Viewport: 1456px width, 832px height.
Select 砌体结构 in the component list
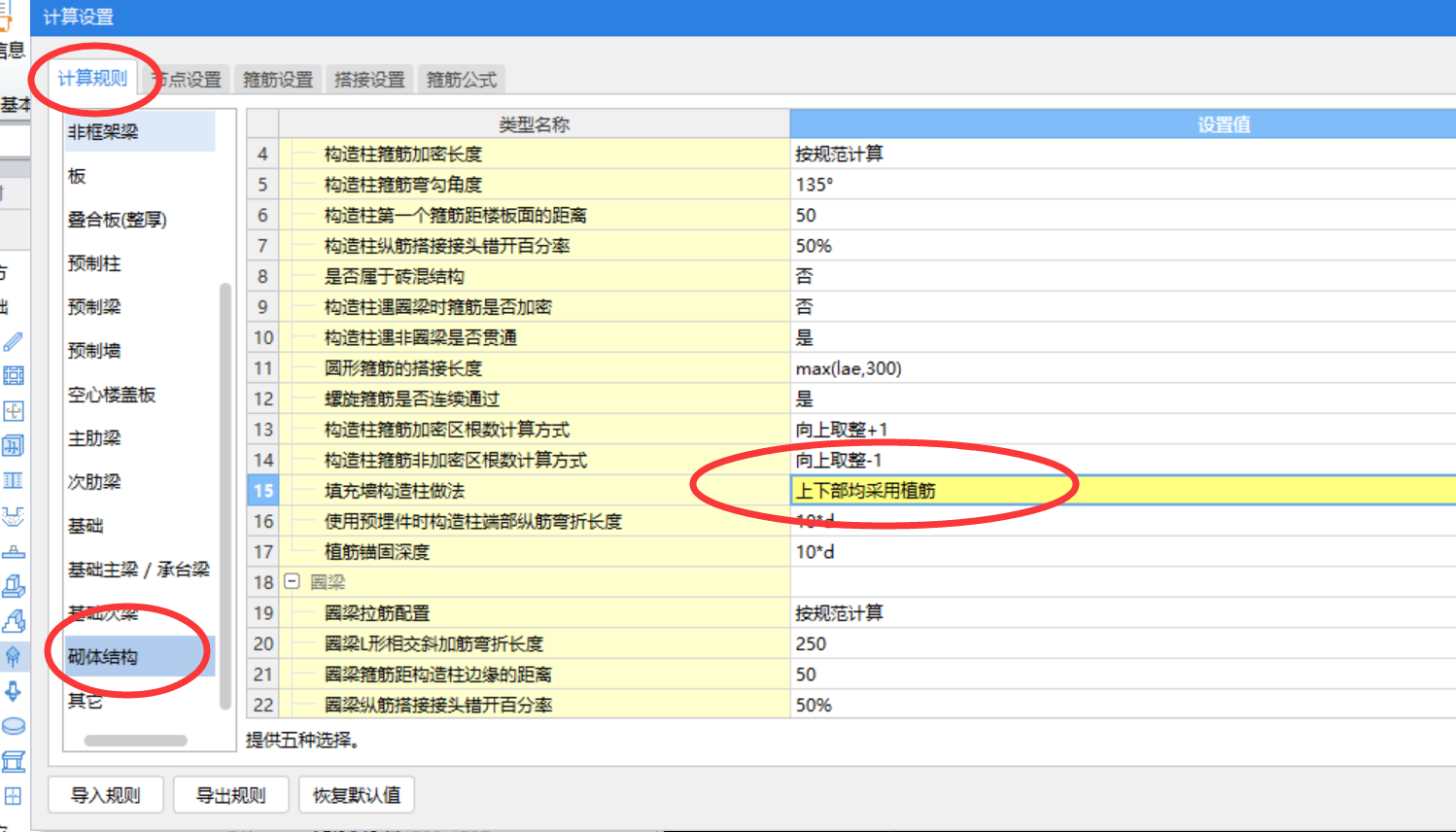140,657
